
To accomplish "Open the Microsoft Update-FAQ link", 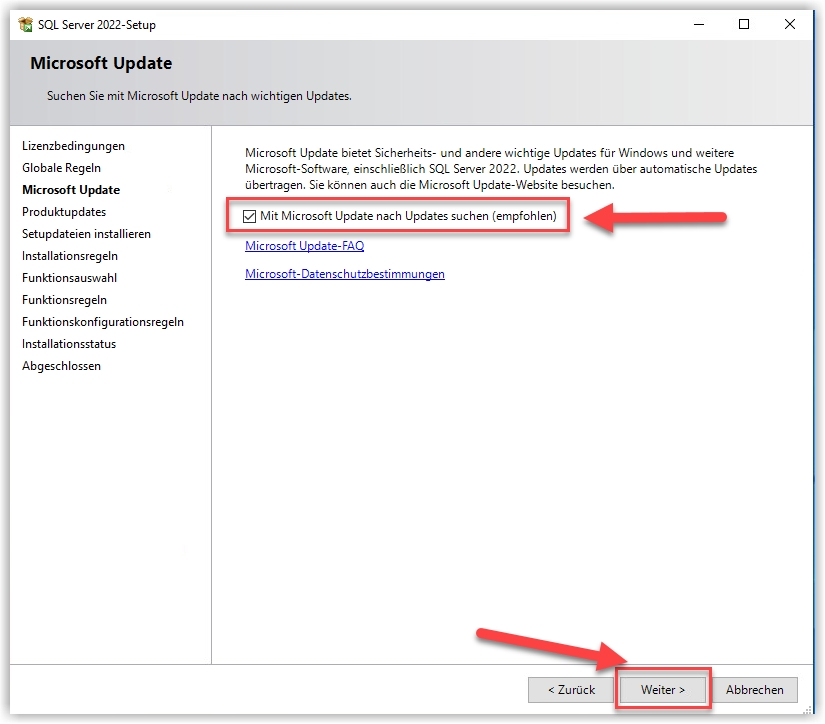I will pyautogui.click(x=305, y=246).
